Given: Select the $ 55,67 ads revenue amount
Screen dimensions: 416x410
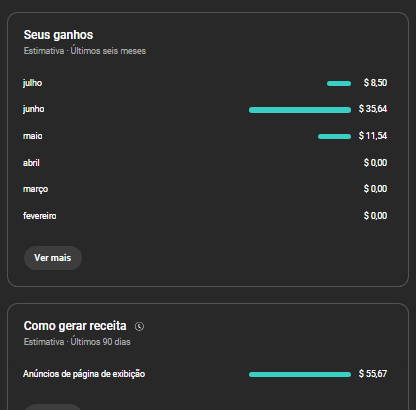Looking at the screenshot, I should [x=373, y=374].
